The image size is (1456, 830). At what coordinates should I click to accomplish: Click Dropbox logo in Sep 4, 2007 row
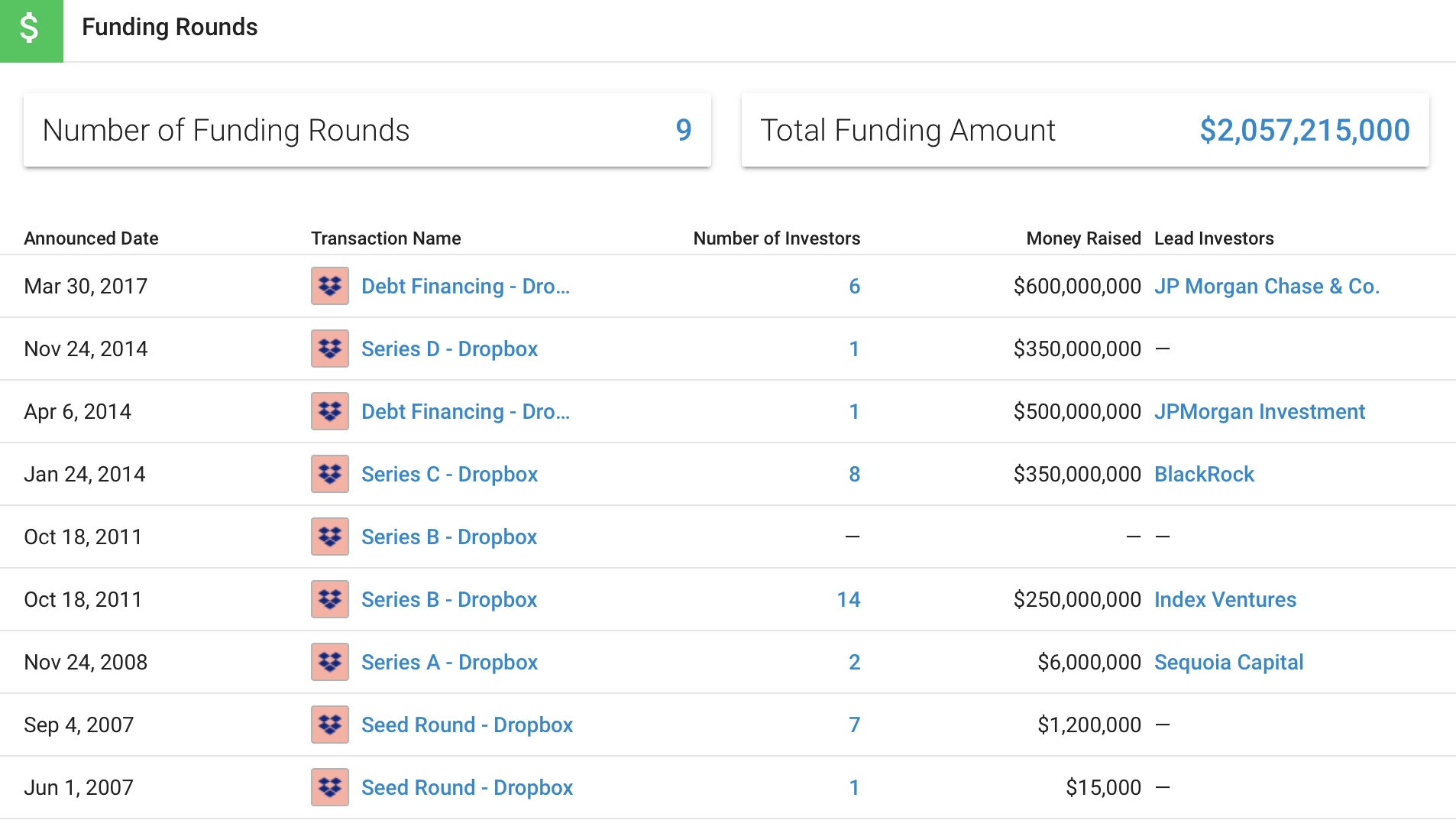coord(330,725)
